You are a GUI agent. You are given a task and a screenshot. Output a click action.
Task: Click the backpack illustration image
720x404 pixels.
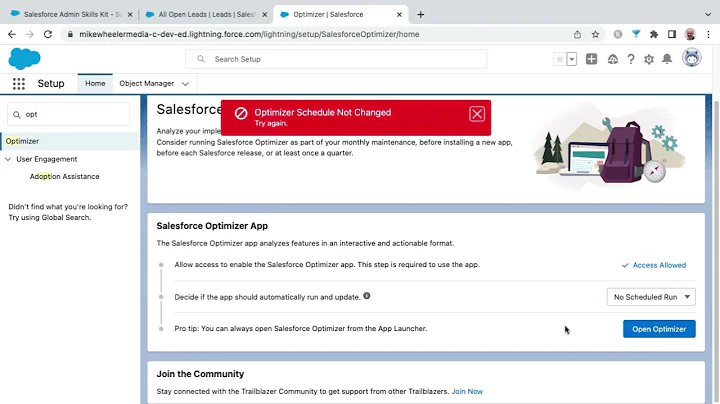[609, 146]
